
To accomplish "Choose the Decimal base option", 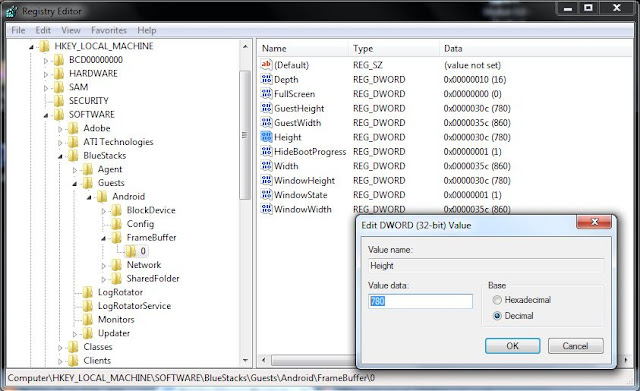I will coord(497,316).
